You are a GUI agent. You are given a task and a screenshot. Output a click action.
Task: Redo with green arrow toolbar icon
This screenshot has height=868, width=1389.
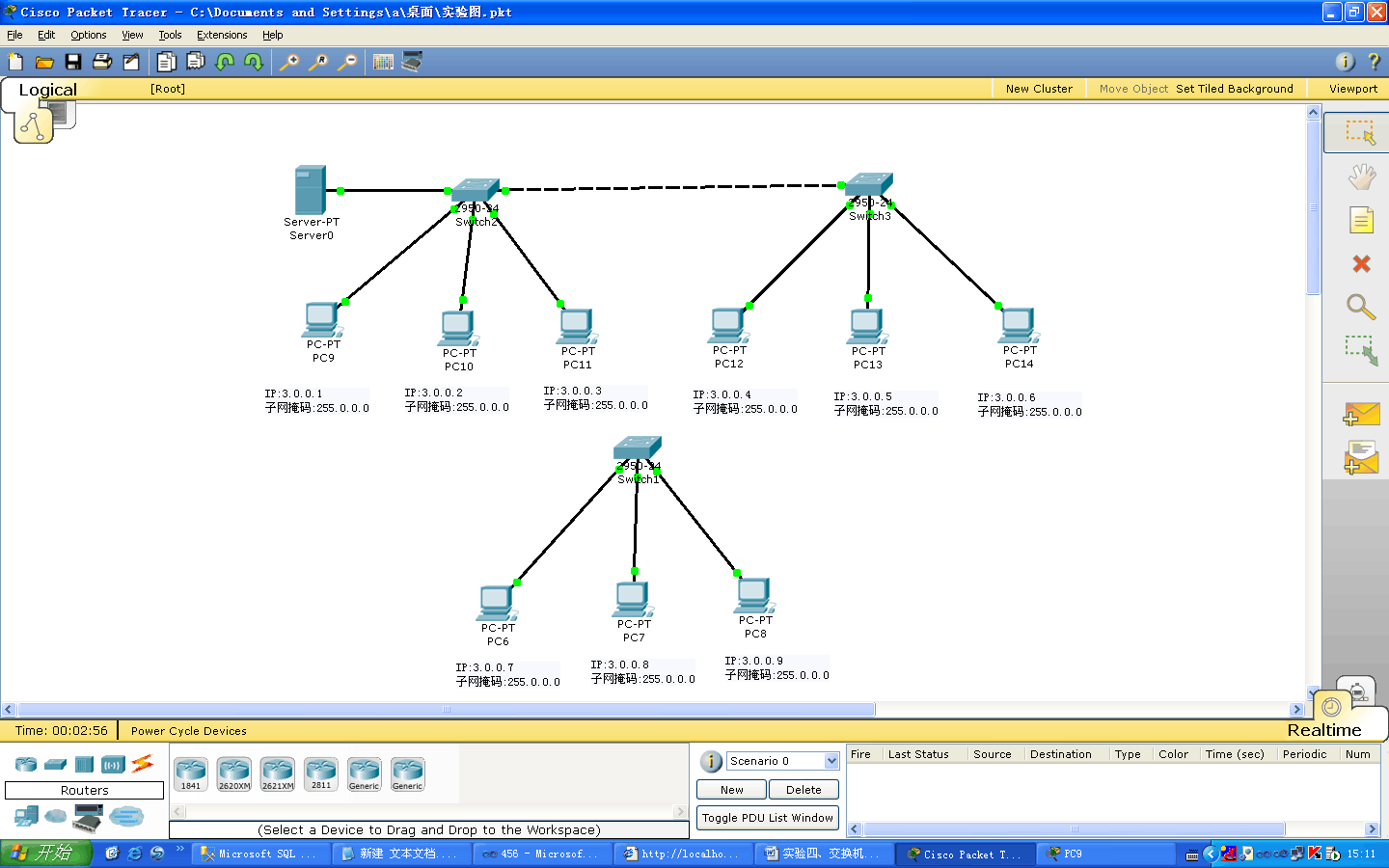coord(254,62)
